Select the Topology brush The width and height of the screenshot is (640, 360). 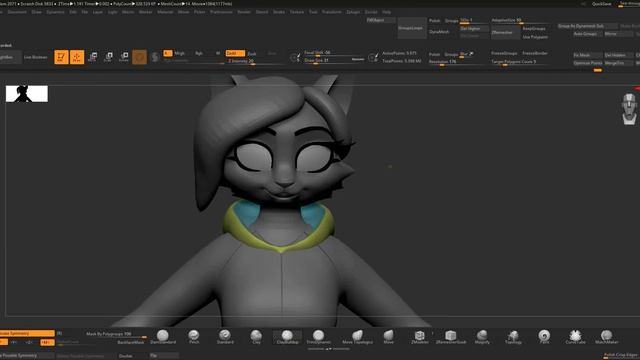point(513,337)
